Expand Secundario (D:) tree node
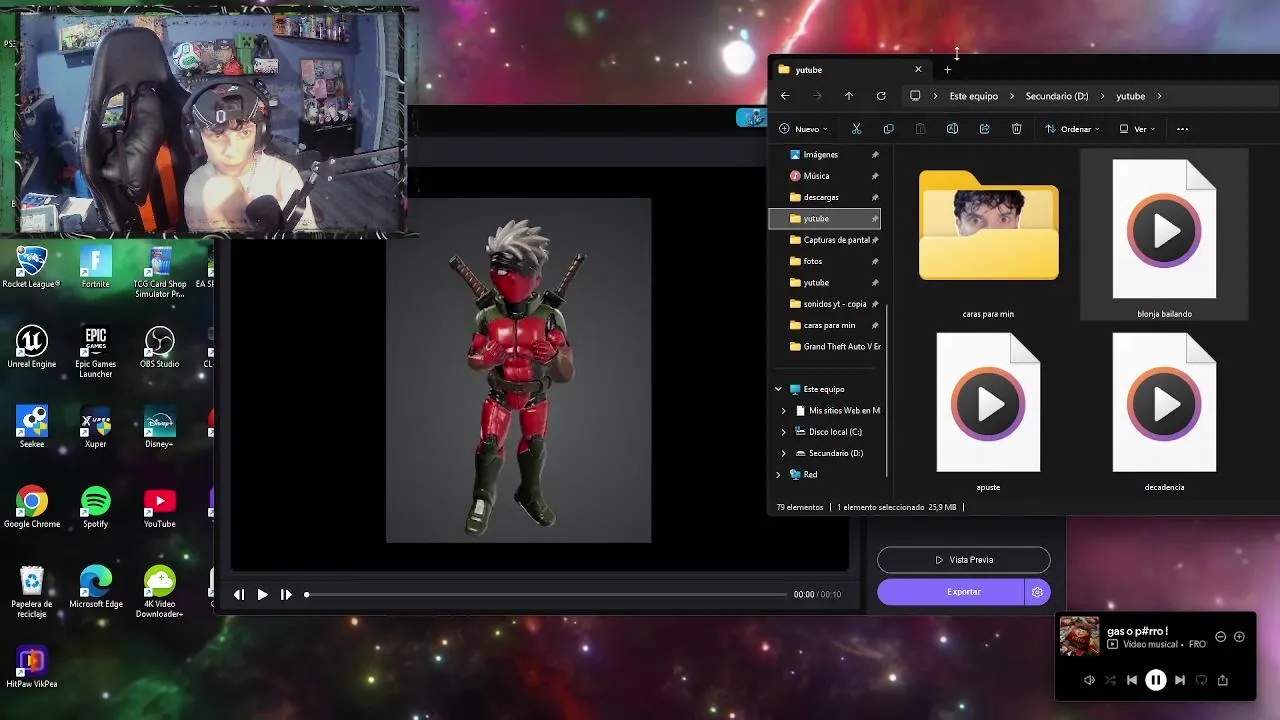Screen dimensions: 1280x720 click(x=784, y=453)
